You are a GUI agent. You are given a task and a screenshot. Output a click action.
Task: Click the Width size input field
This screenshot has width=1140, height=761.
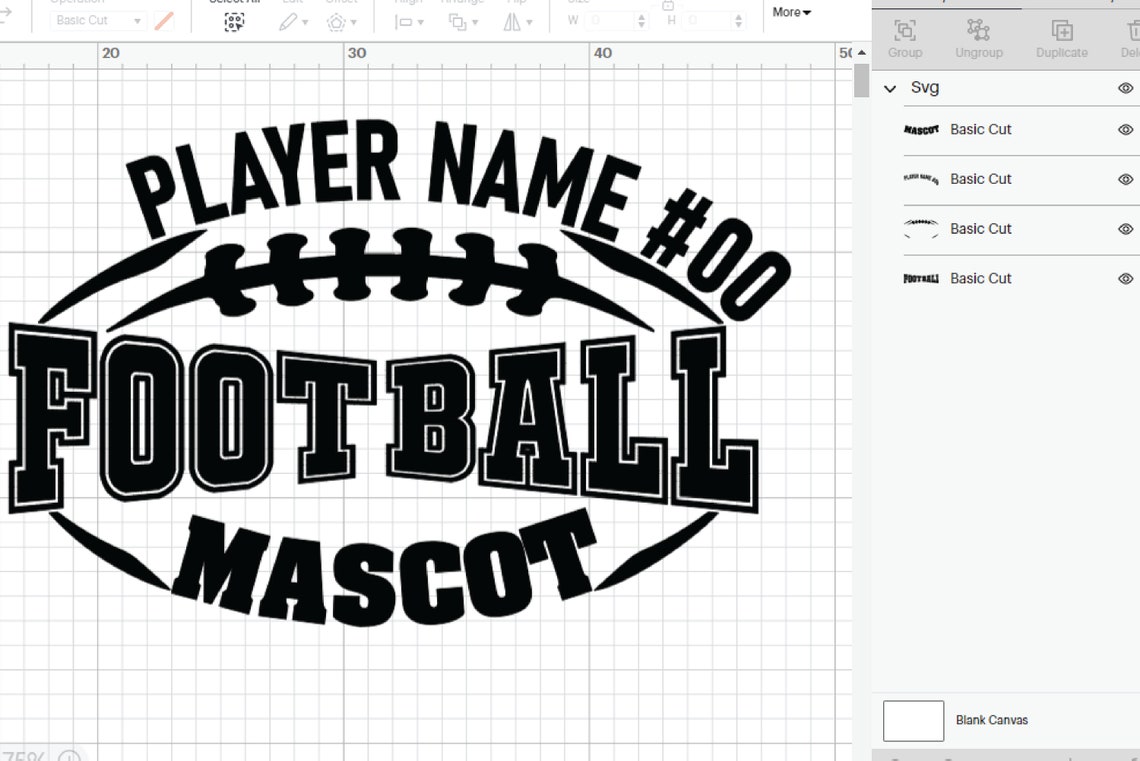coord(611,20)
